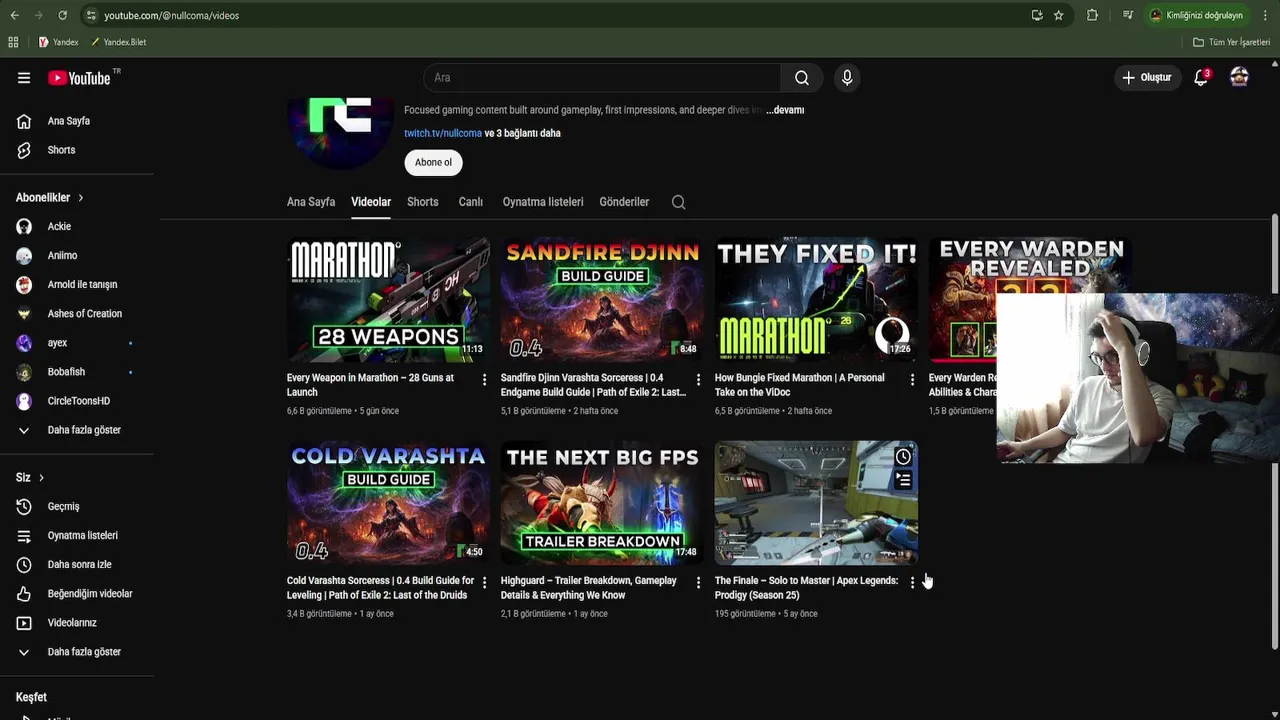This screenshot has width=1280, height=720.
Task: Open options for Sandfire Djinn Varashta video
Action: pyautogui.click(x=698, y=380)
